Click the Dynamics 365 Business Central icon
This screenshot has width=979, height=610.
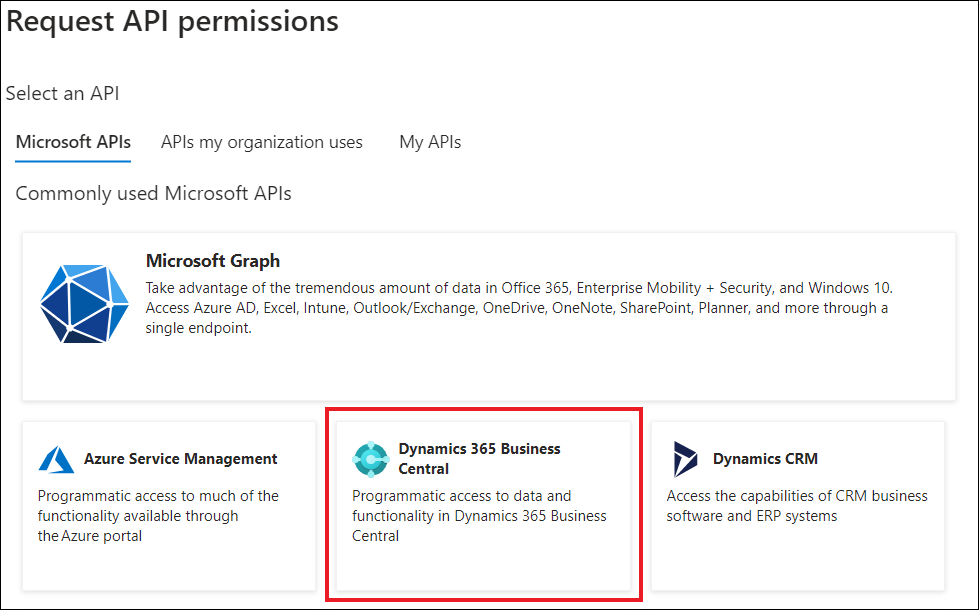pos(371,459)
